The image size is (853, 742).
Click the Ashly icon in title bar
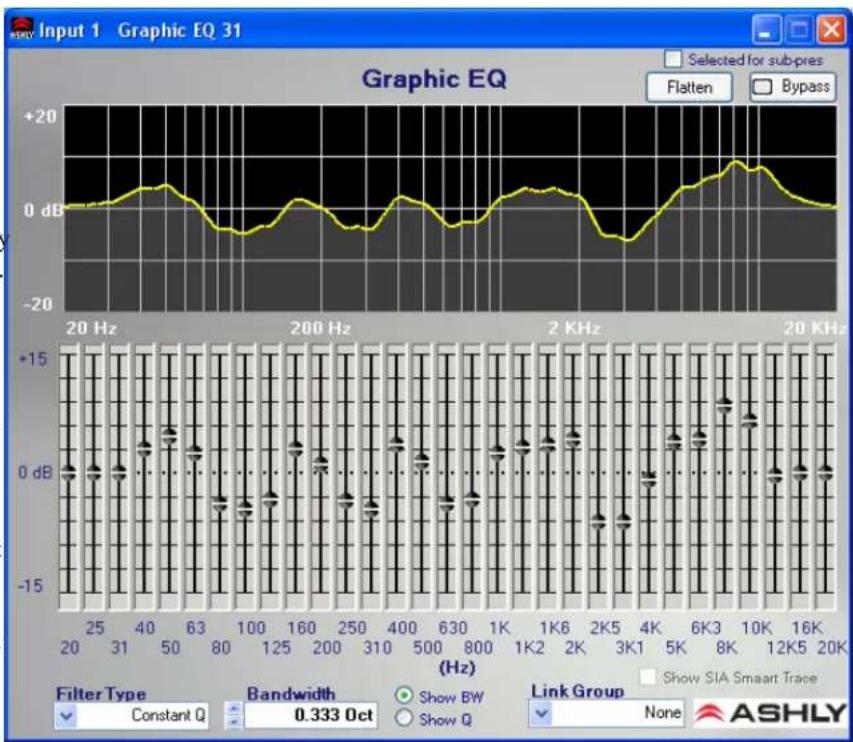pyautogui.click(x=22, y=29)
